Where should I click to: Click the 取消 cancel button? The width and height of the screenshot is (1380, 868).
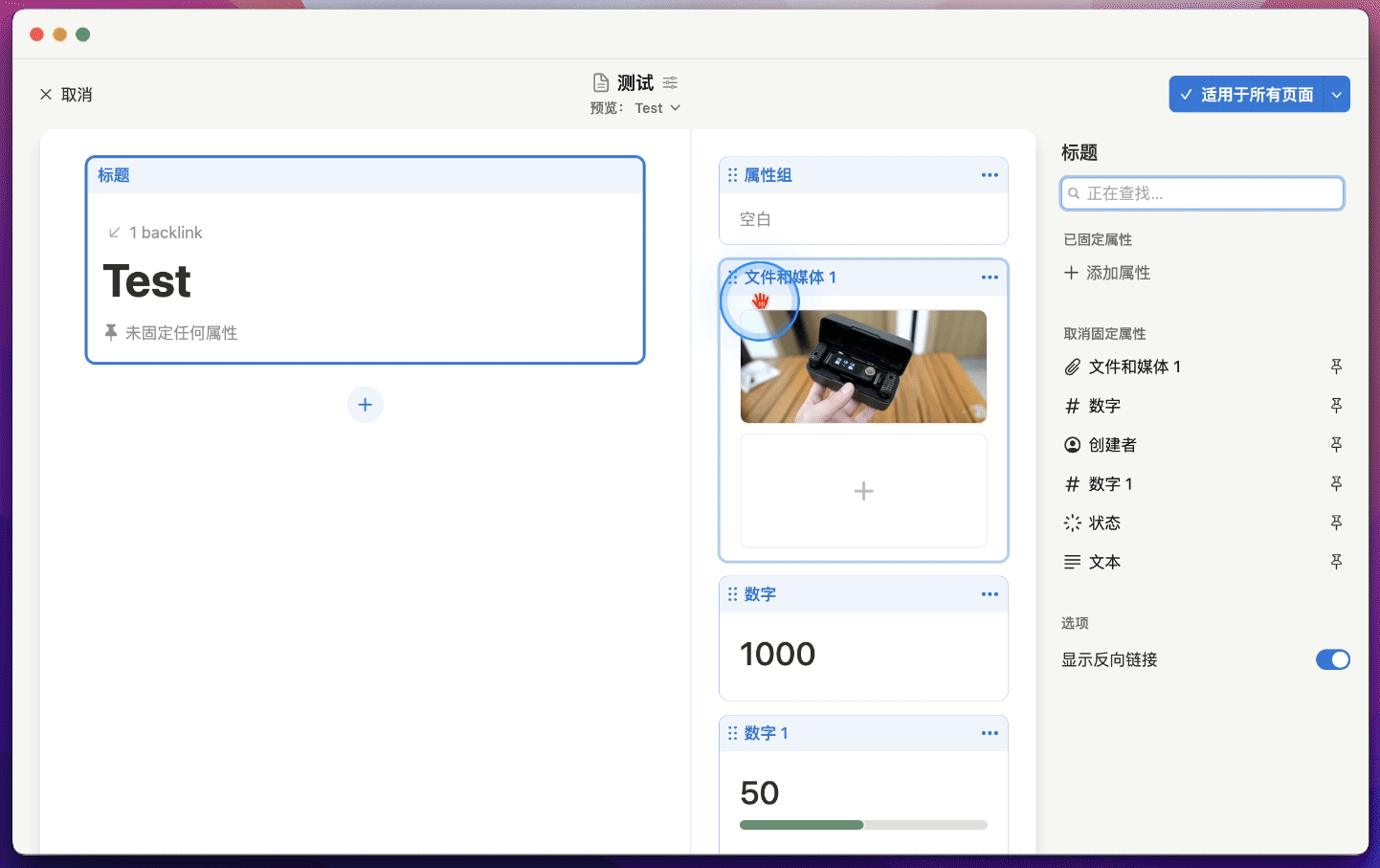point(66,95)
